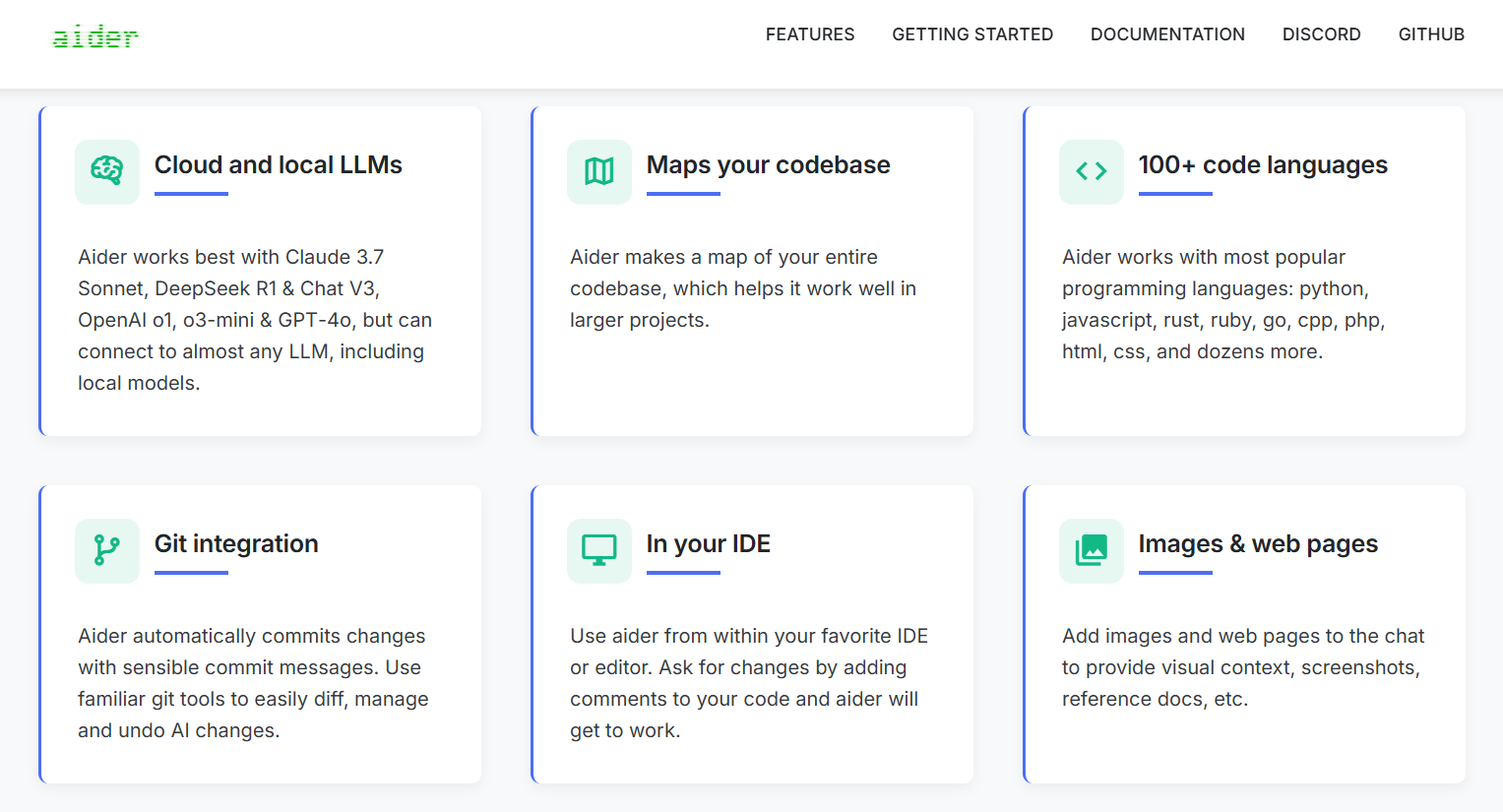
Task: Click the 'Aider automatically commits changes' paragraph
Action: pos(254,683)
